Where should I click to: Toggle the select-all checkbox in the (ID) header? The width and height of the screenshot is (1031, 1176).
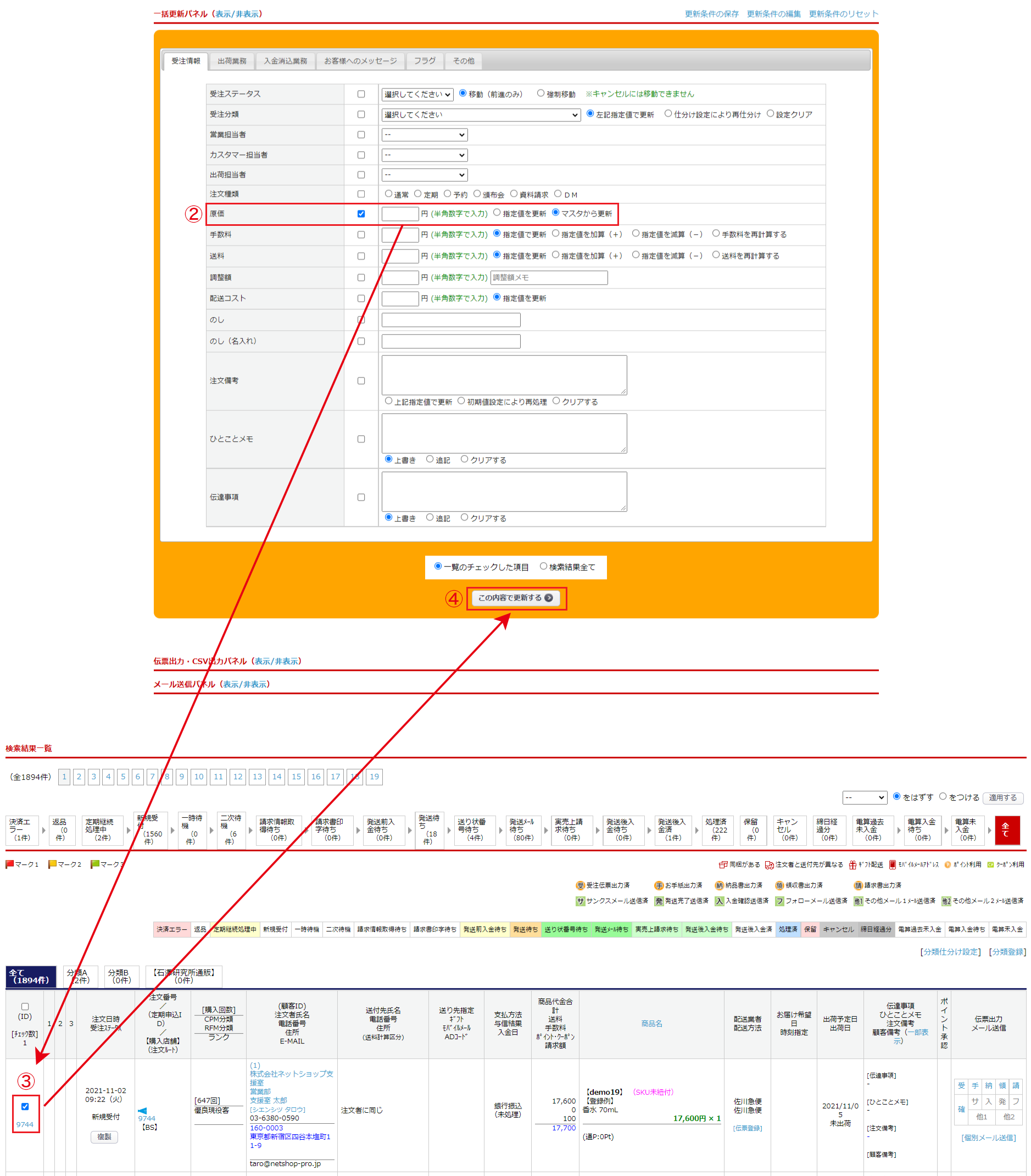[25, 1007]
